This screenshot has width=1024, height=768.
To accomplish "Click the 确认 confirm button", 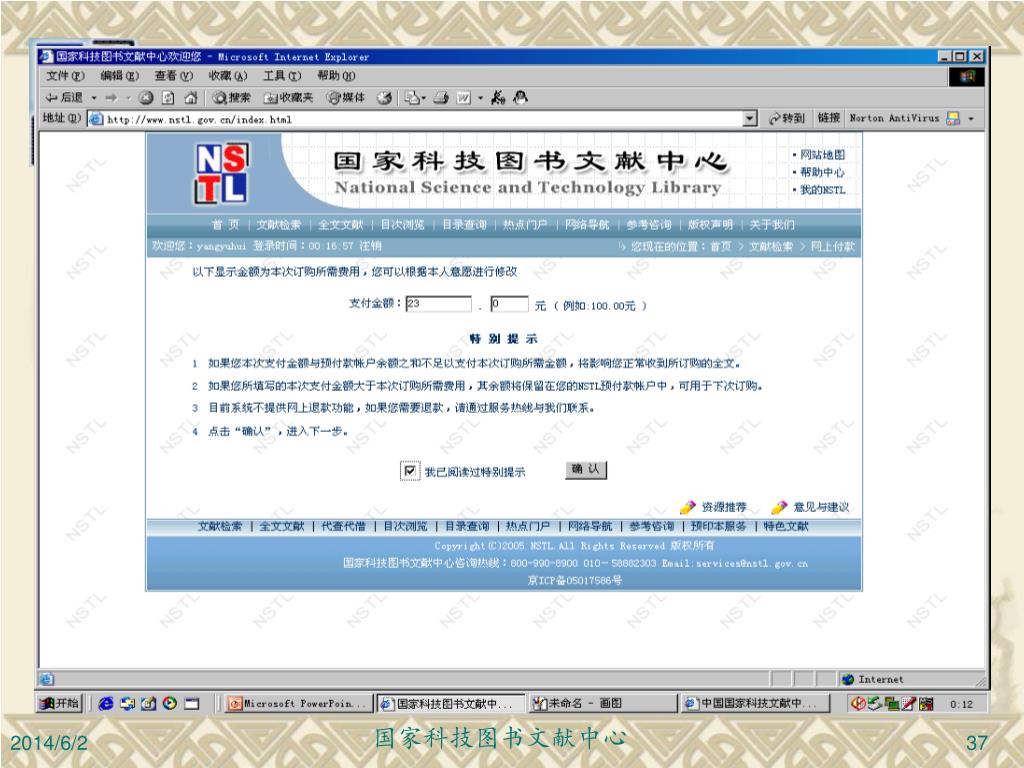I will (x=586, y=470).
